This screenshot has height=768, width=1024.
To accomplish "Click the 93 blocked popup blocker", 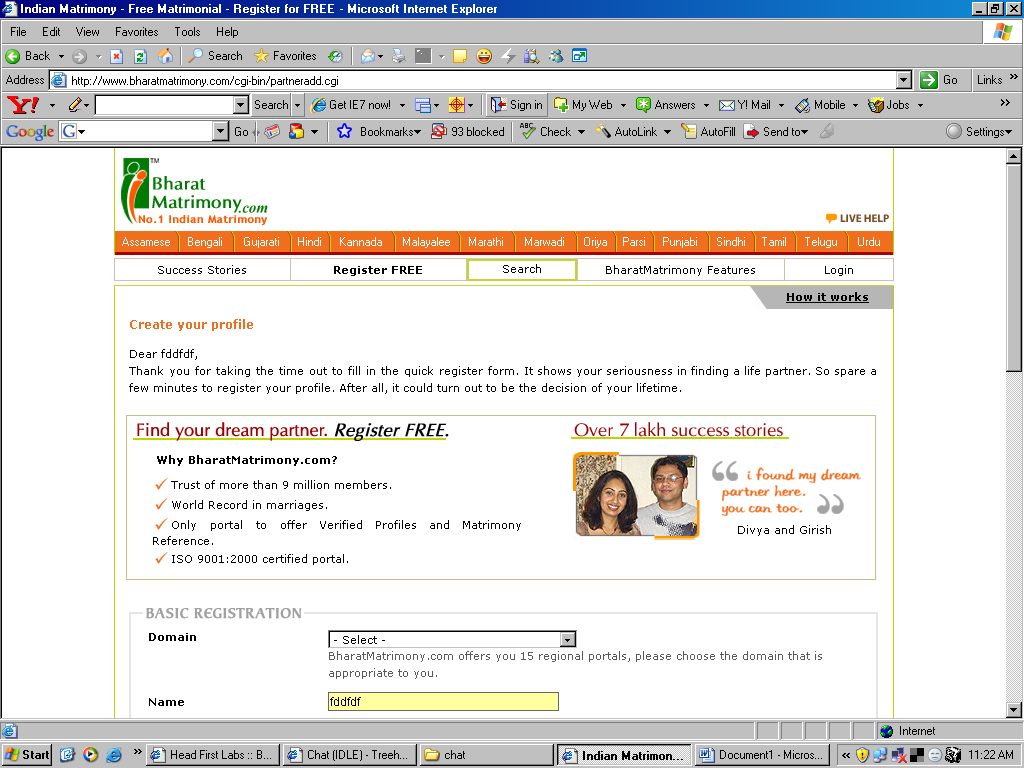I will point(468,132).
